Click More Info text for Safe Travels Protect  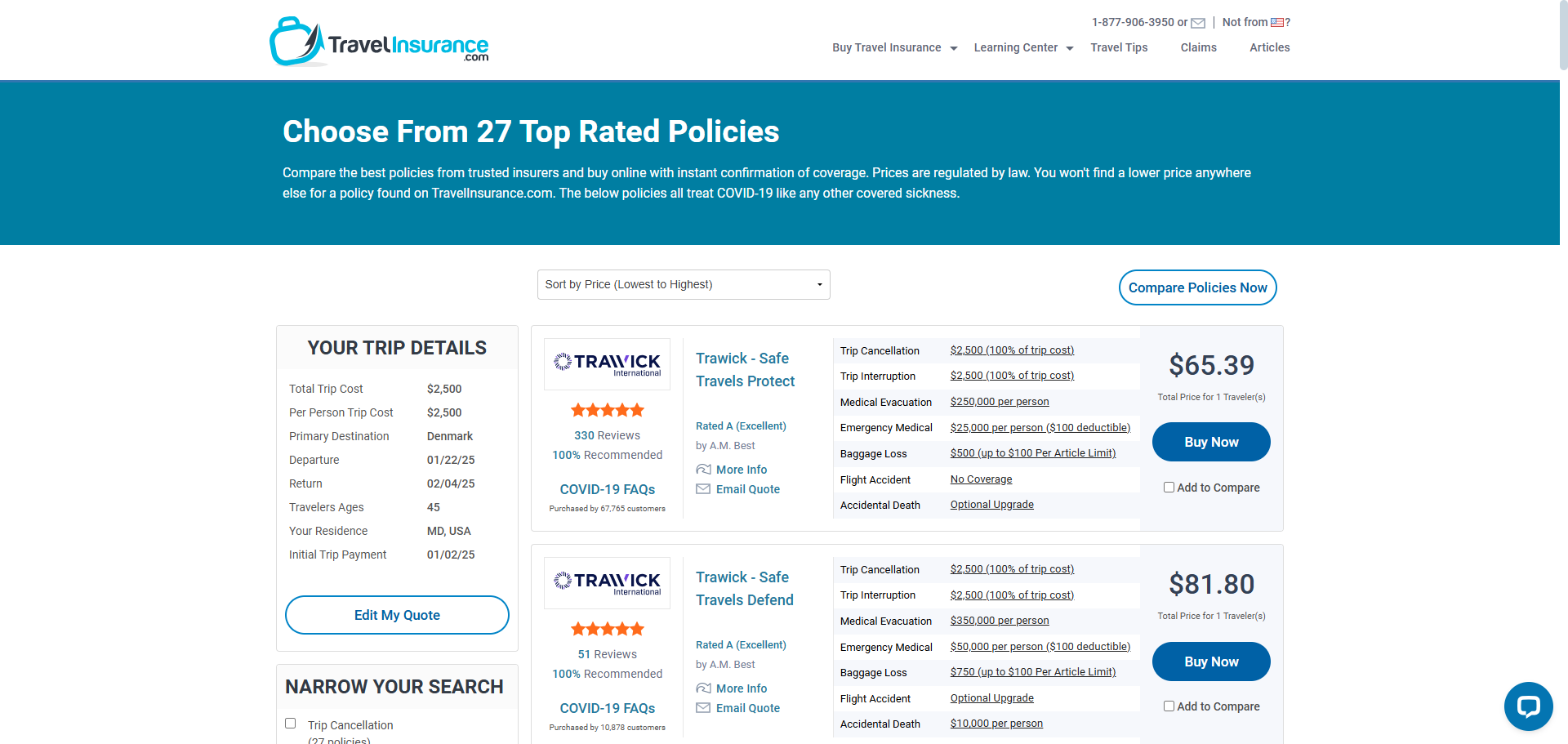pos(742,470)
